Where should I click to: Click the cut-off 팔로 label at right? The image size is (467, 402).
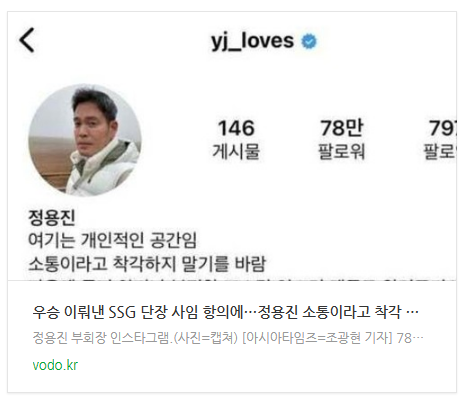(x=440, y=152)
